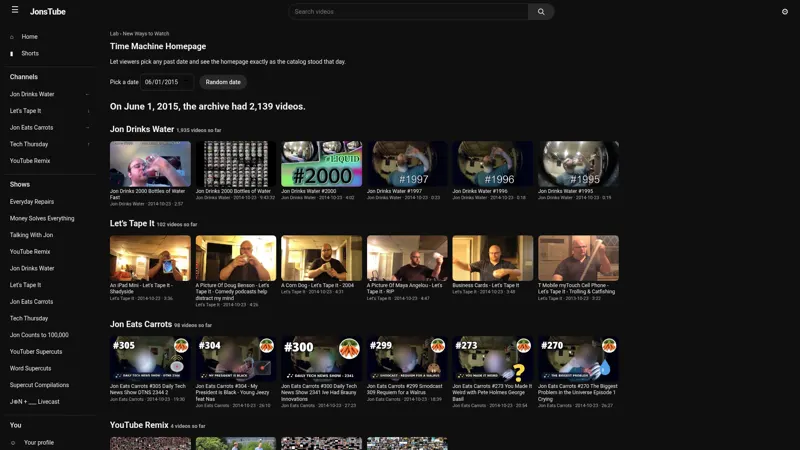Click the circular icon at header's right end

pyautogui.click(x=785, y=12)
